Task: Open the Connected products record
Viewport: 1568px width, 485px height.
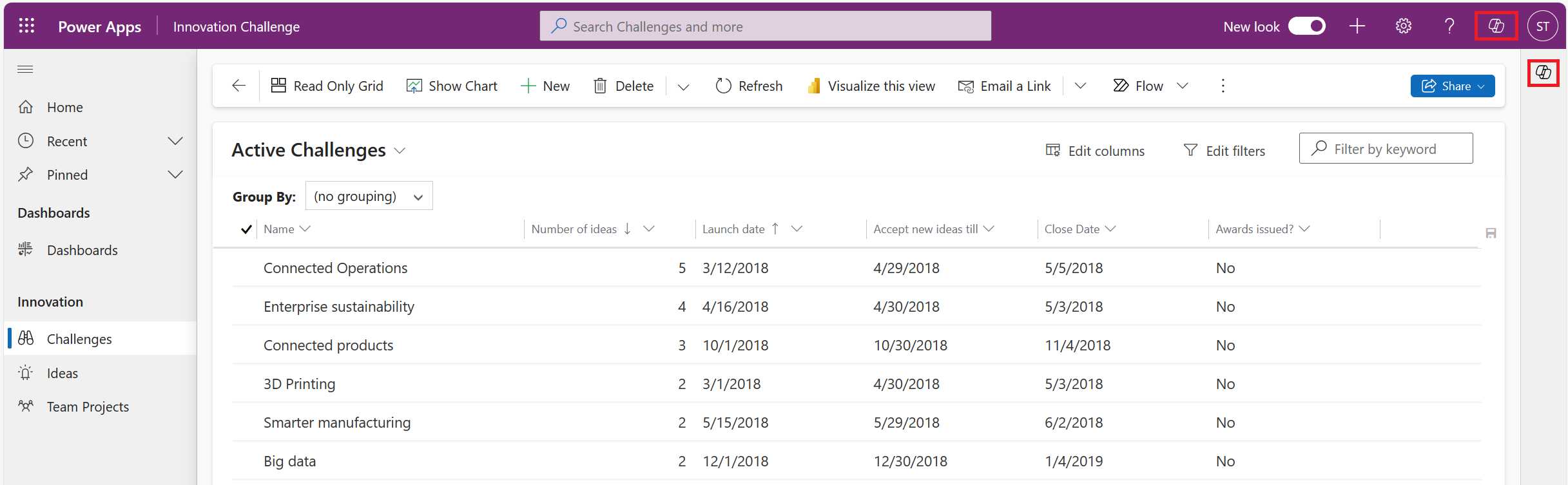Action: pos(328,345)
